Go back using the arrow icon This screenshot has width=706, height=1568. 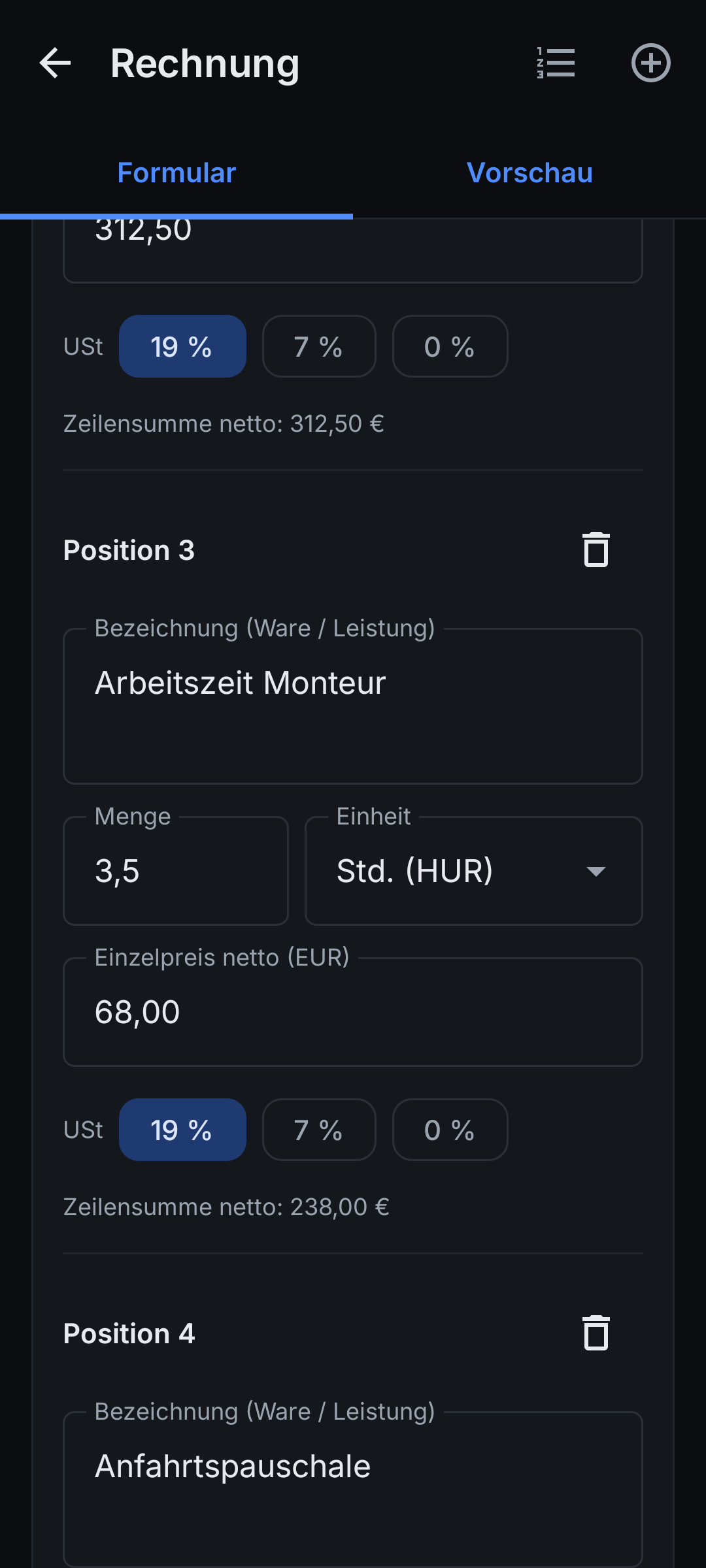click(55, 63)
